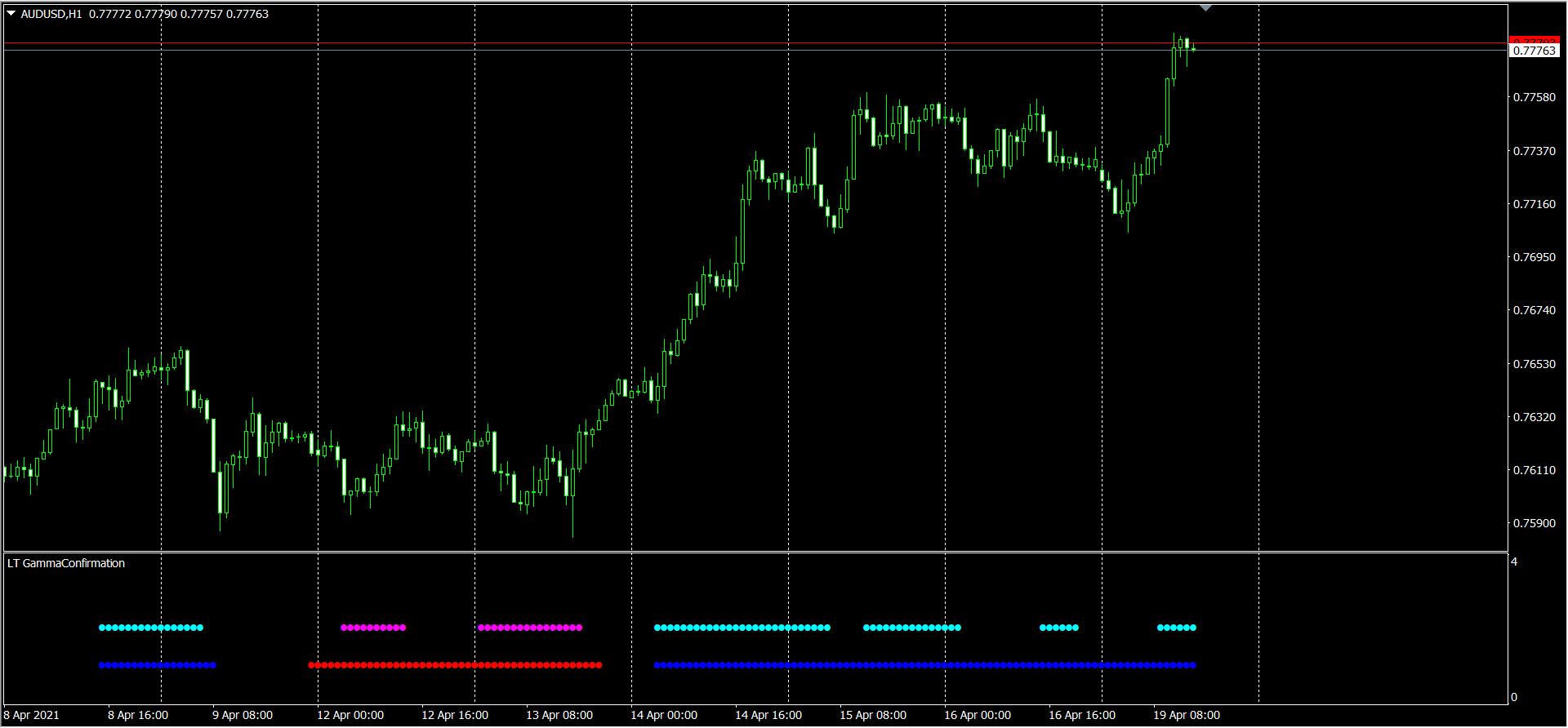Viewport: 1568px width, 728px height.
Task: Click the 0.75900 price scale label
Action: pos(1534,523)
